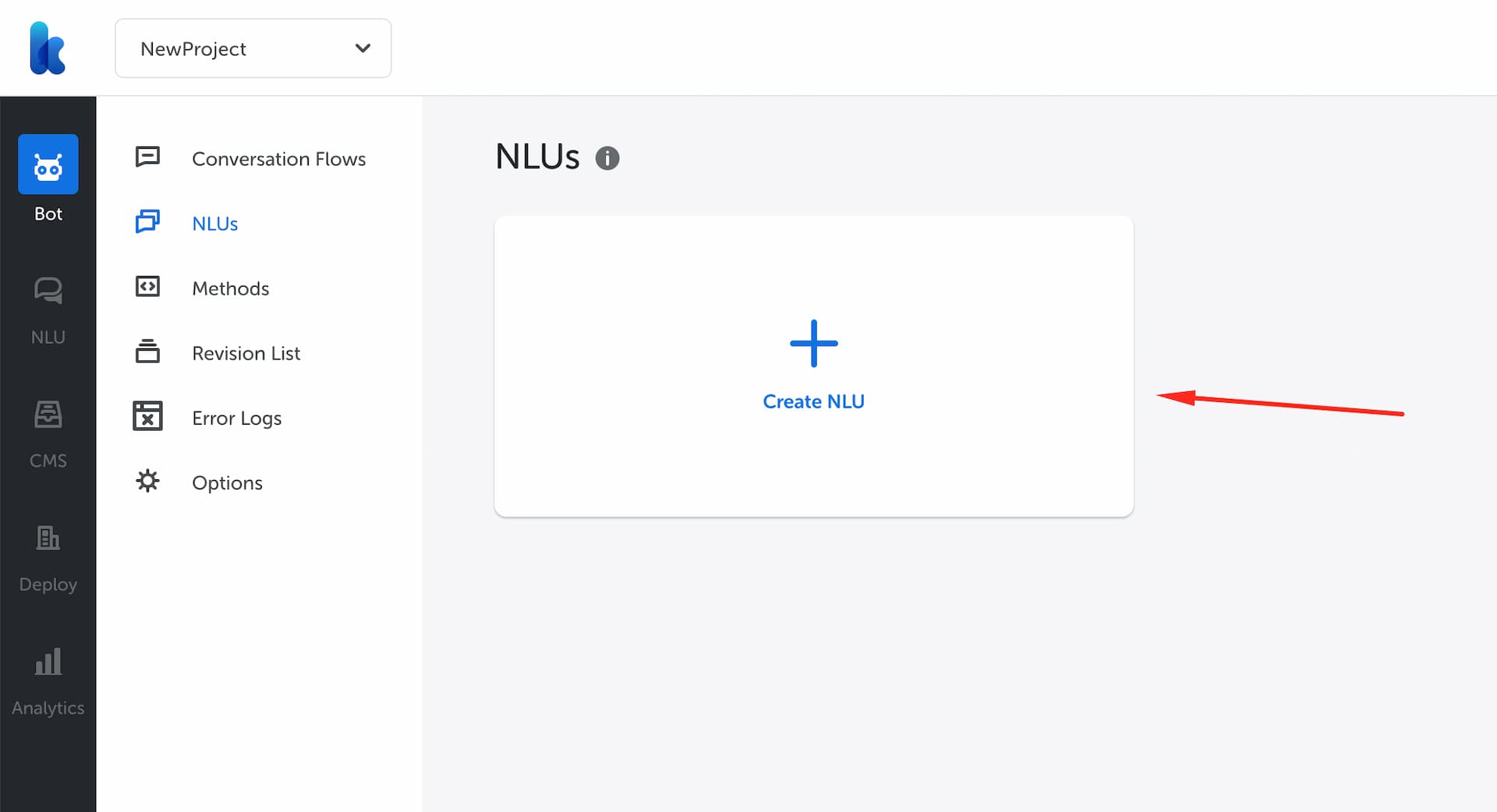Click the Options gear icon

coord(147,481)
